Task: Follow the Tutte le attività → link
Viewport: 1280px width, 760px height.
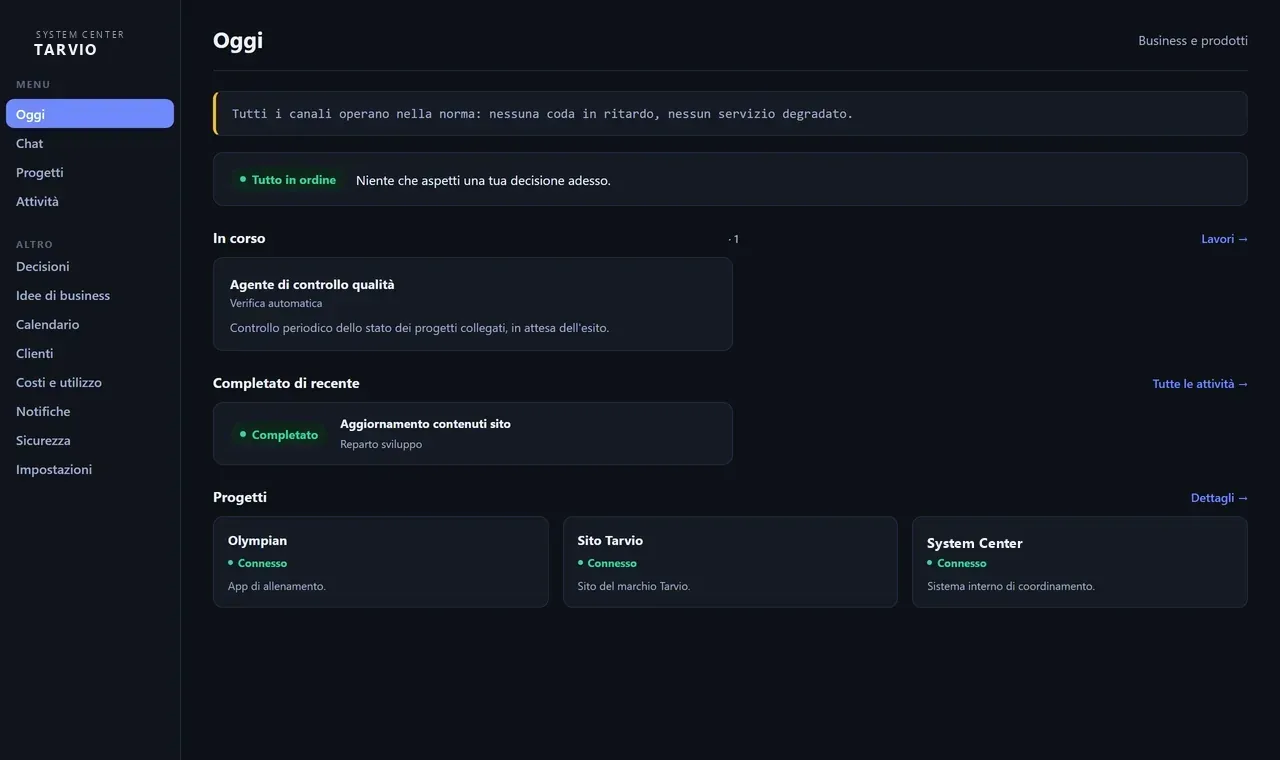Action: pyautogui.click(x=1200, y=384)
